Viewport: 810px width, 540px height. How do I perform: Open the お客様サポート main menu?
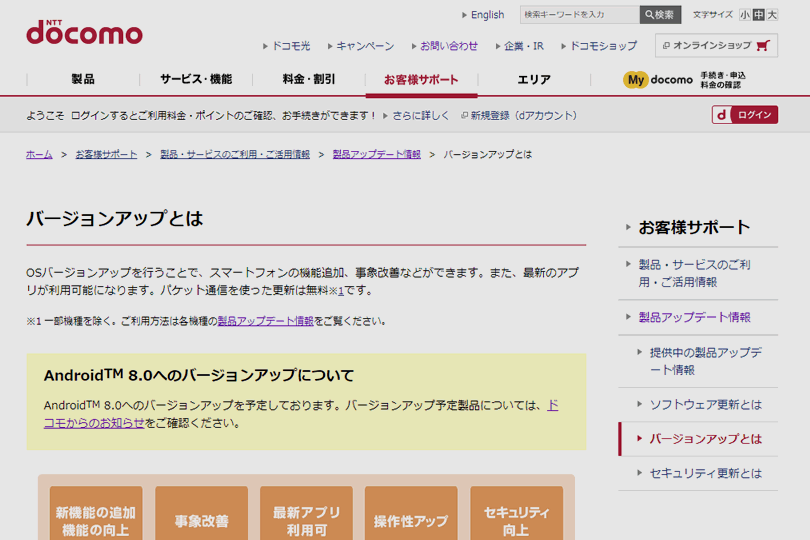422,80
